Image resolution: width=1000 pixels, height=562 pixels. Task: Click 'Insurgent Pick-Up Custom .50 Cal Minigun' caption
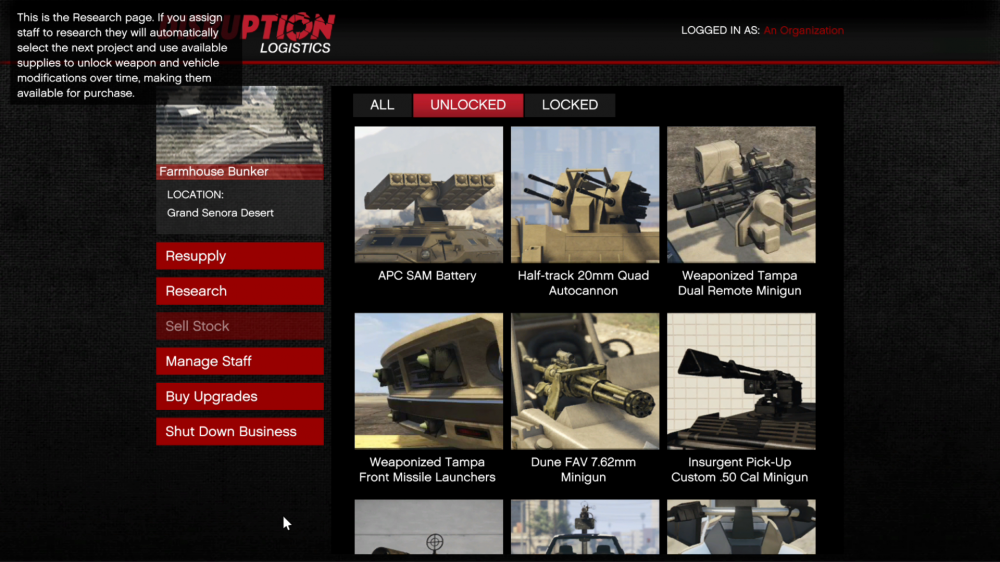(x=740, y=470)
